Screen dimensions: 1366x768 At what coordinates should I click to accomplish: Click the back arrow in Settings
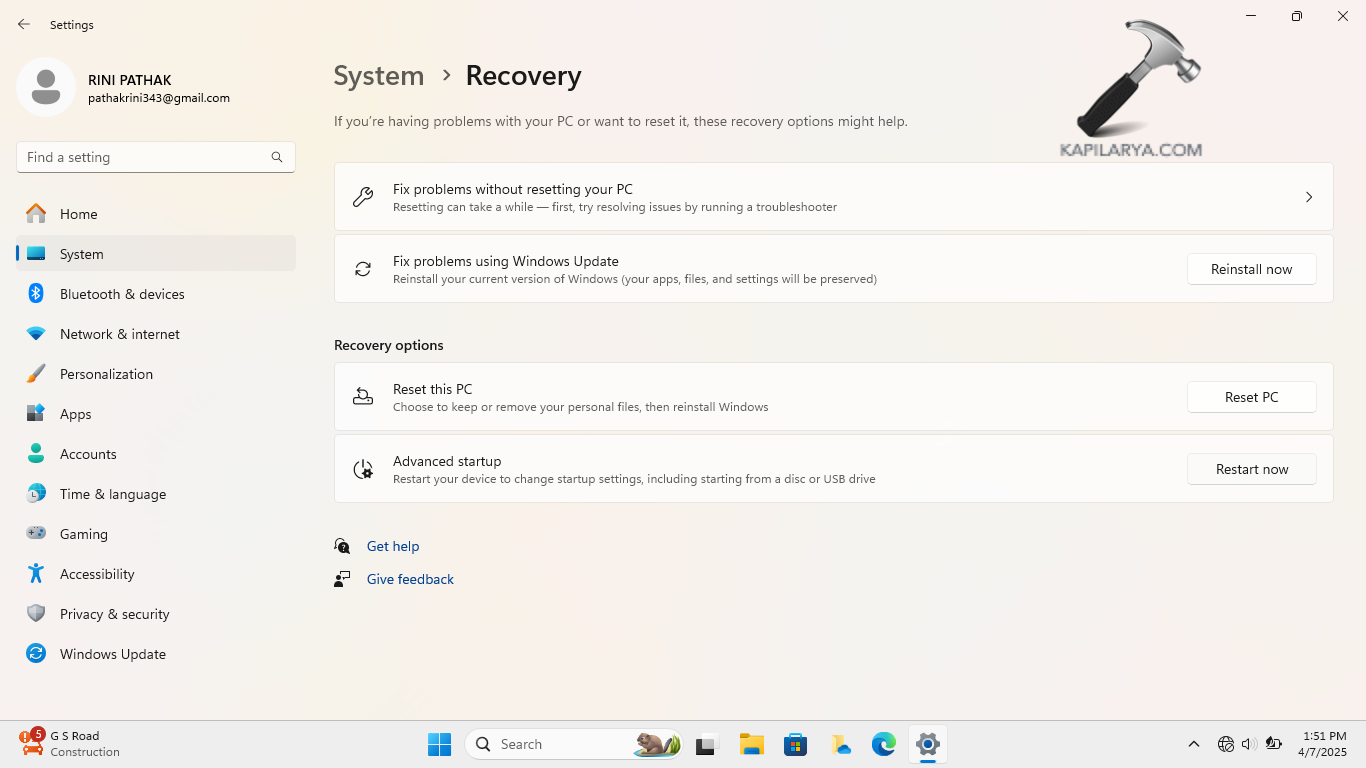[24, 24]
